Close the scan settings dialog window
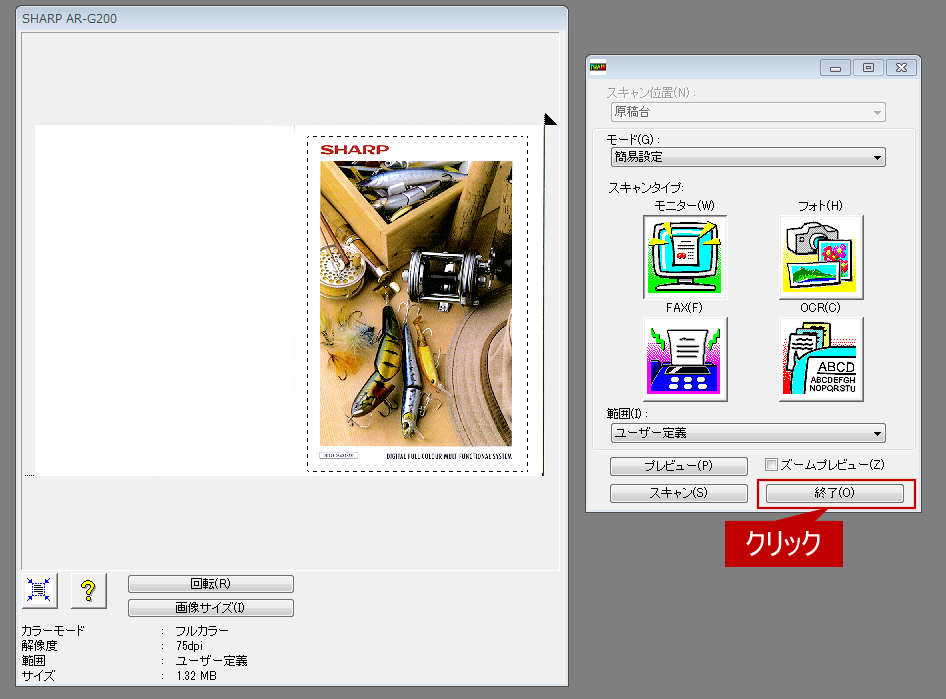 901,68
